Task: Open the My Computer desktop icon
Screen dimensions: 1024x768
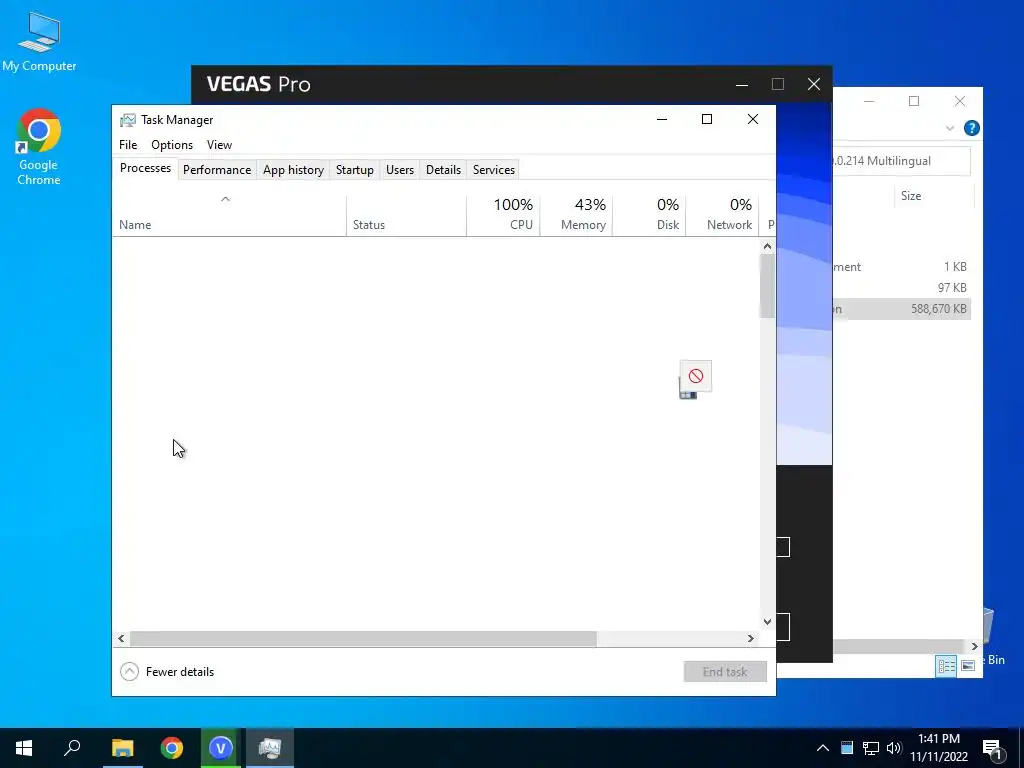Action: (39, 42)
